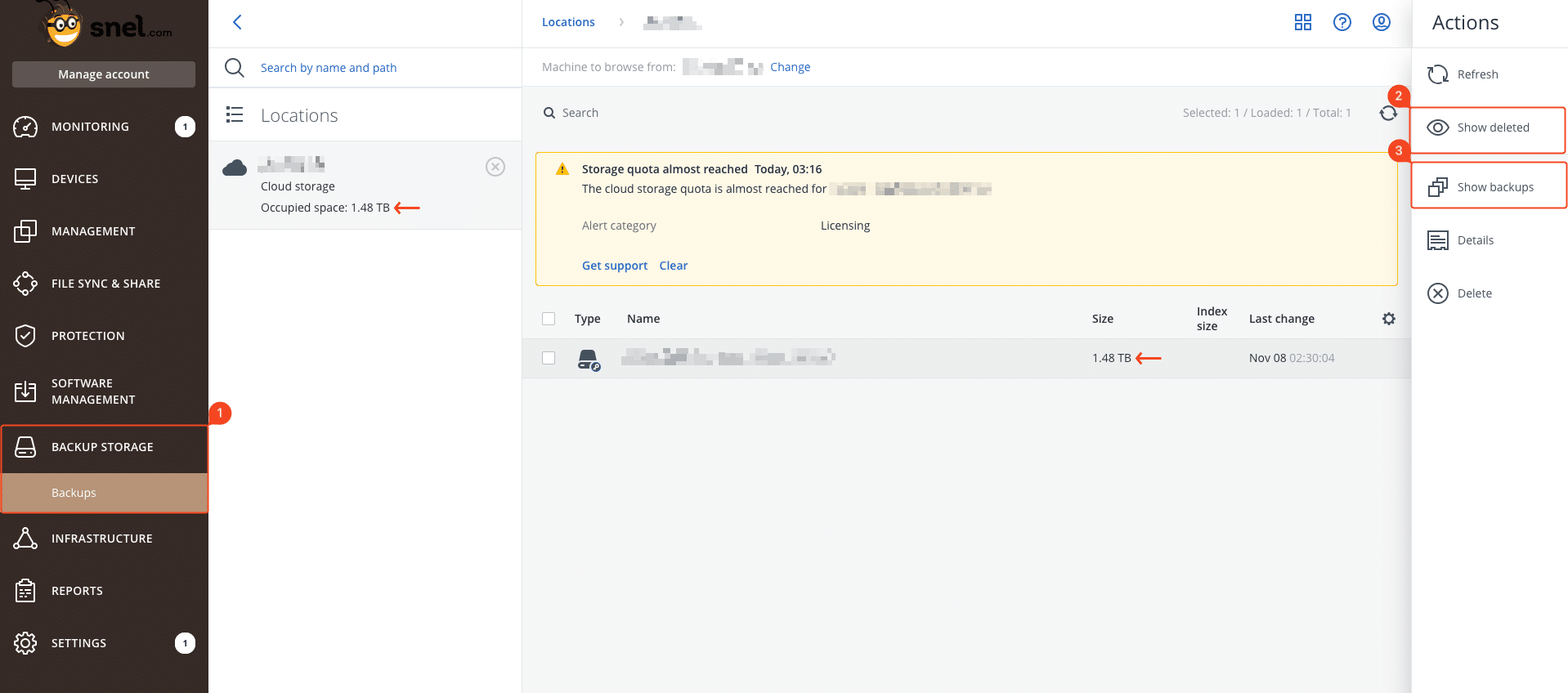
Task: Remove the cloud storage location with X icon
Action: [495, 167]
